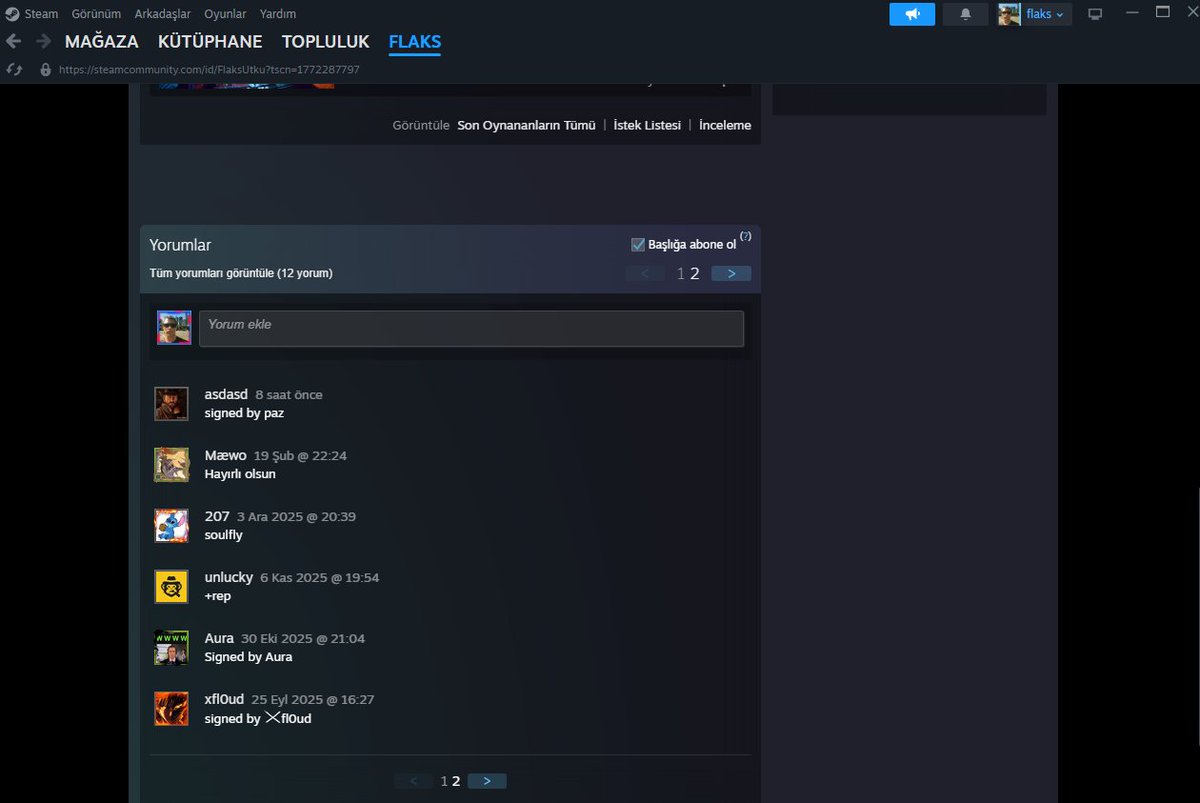Image resolution: width=1200 pixels, height=803 pixels.
Task: Open Mæwo's avatar in comments
Action: [171, 465]
